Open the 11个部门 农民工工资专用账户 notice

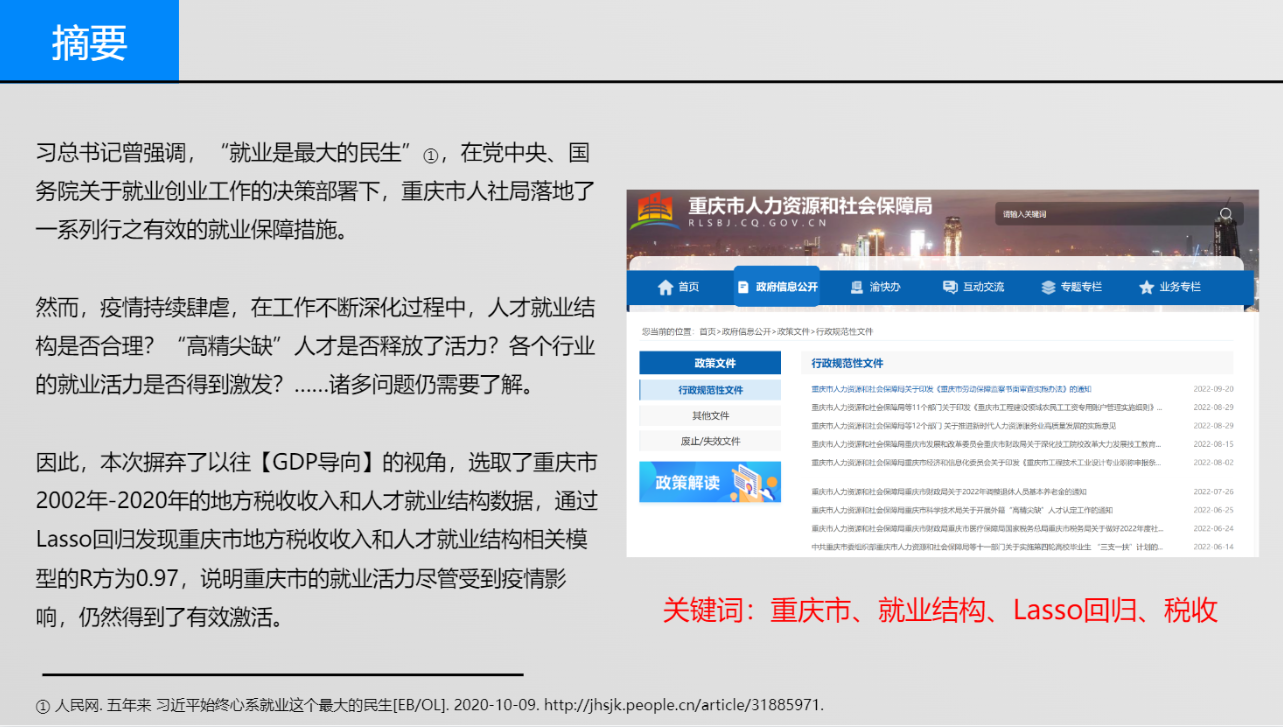tap(987, 407)
